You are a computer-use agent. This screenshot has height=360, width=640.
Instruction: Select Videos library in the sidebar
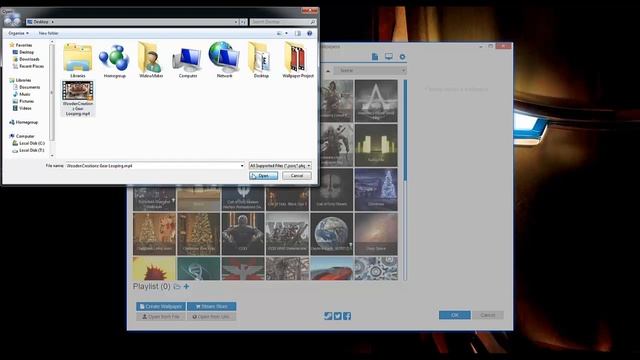coord(25,108)
